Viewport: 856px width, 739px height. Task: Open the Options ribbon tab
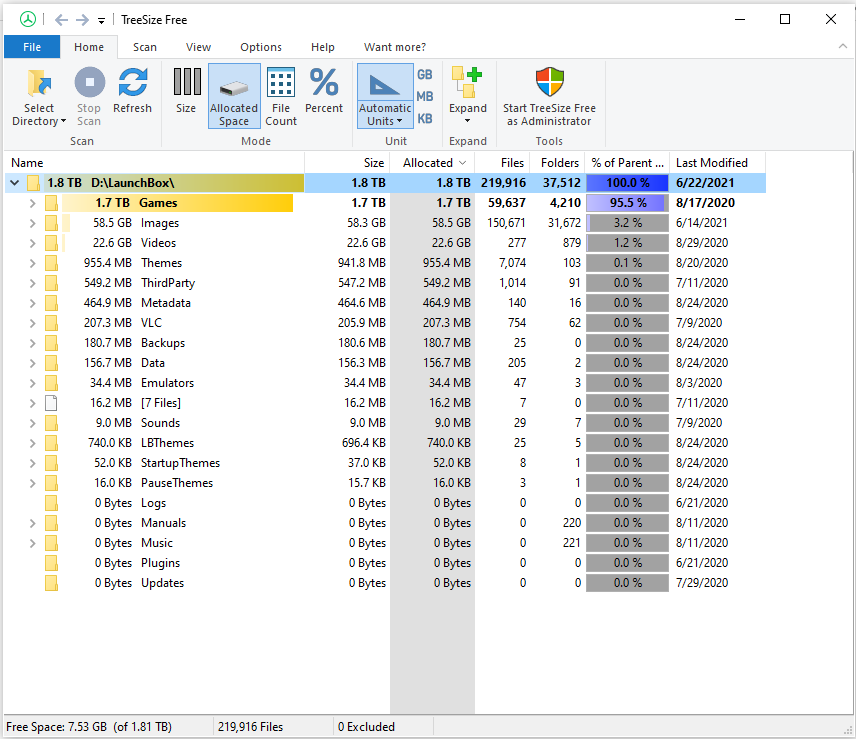(x=261, y=47)
